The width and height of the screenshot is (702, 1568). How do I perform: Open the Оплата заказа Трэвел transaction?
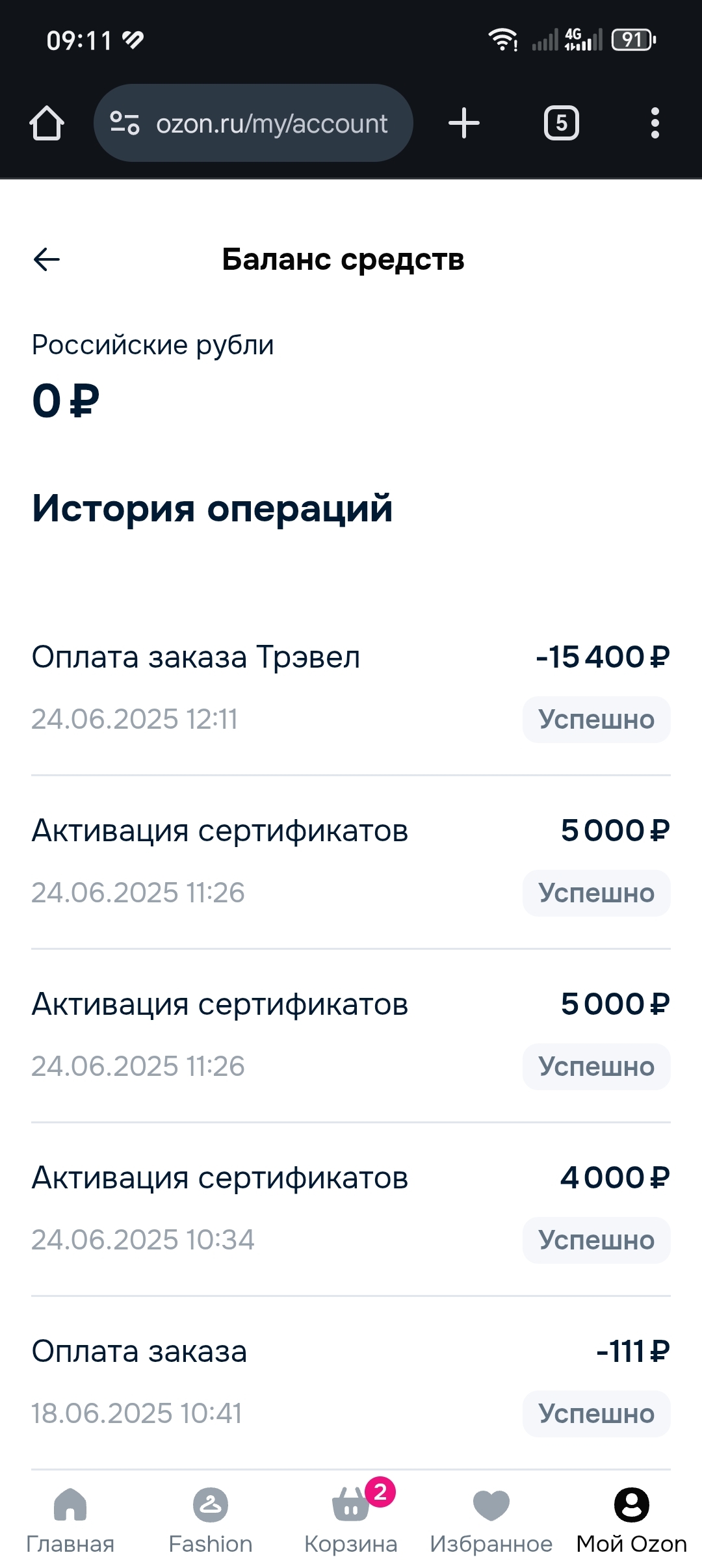[x=196, y=657]
